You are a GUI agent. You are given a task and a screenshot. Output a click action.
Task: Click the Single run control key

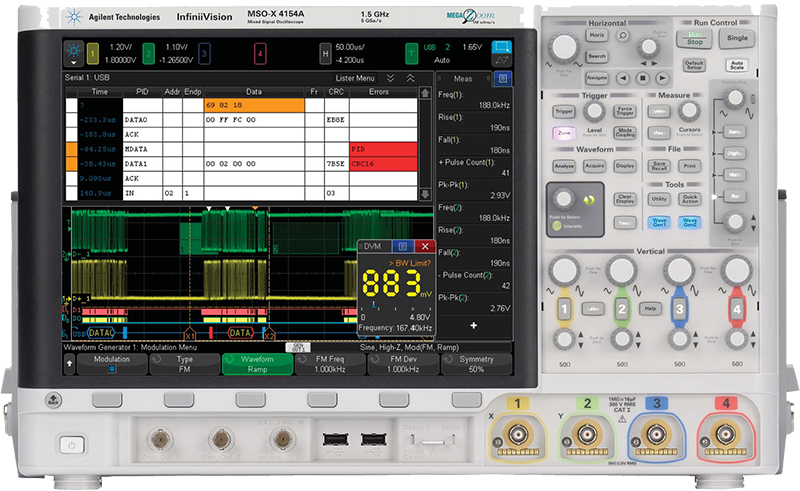point(737,38)
